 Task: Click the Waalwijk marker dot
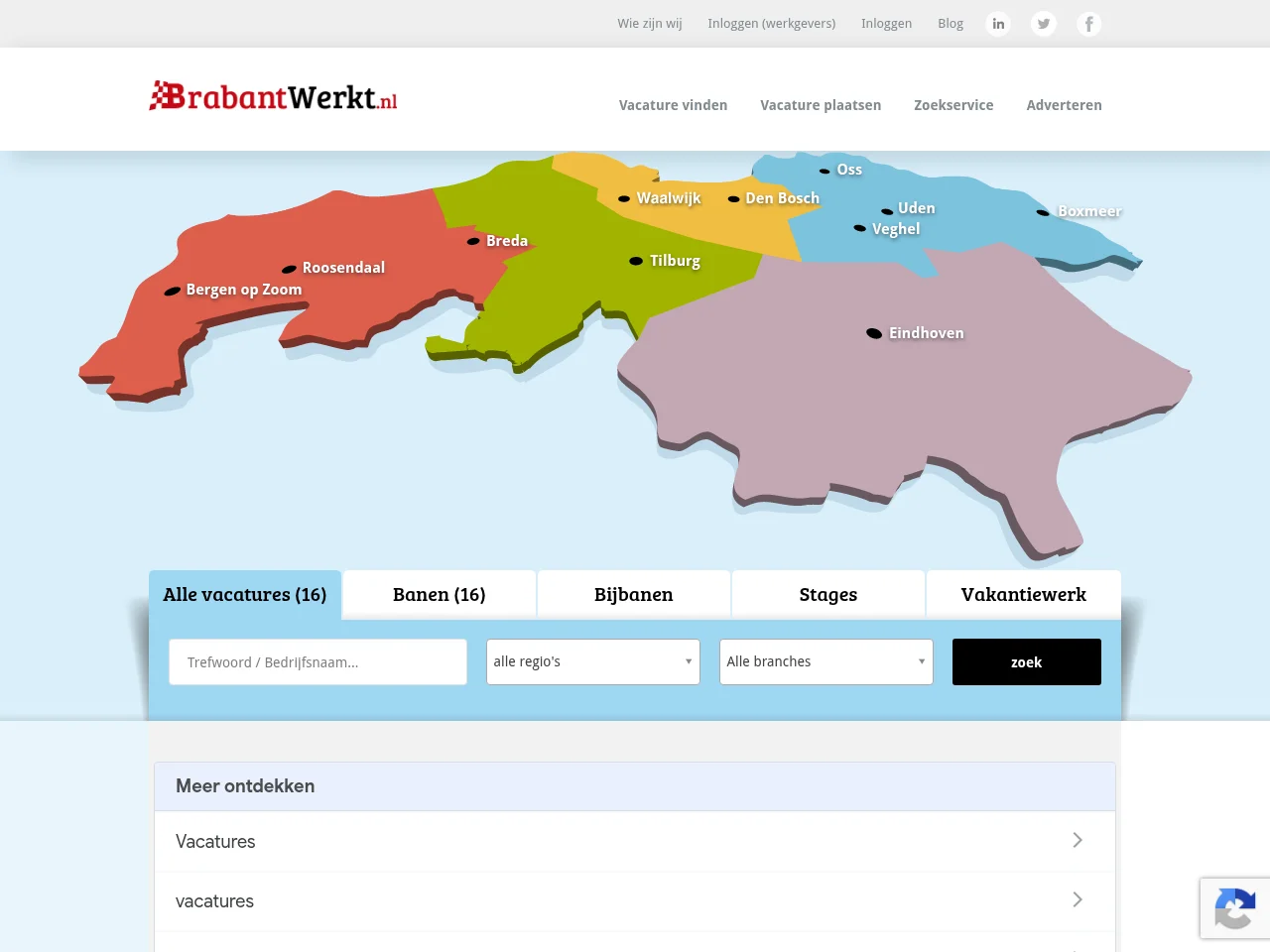(624, 198)
